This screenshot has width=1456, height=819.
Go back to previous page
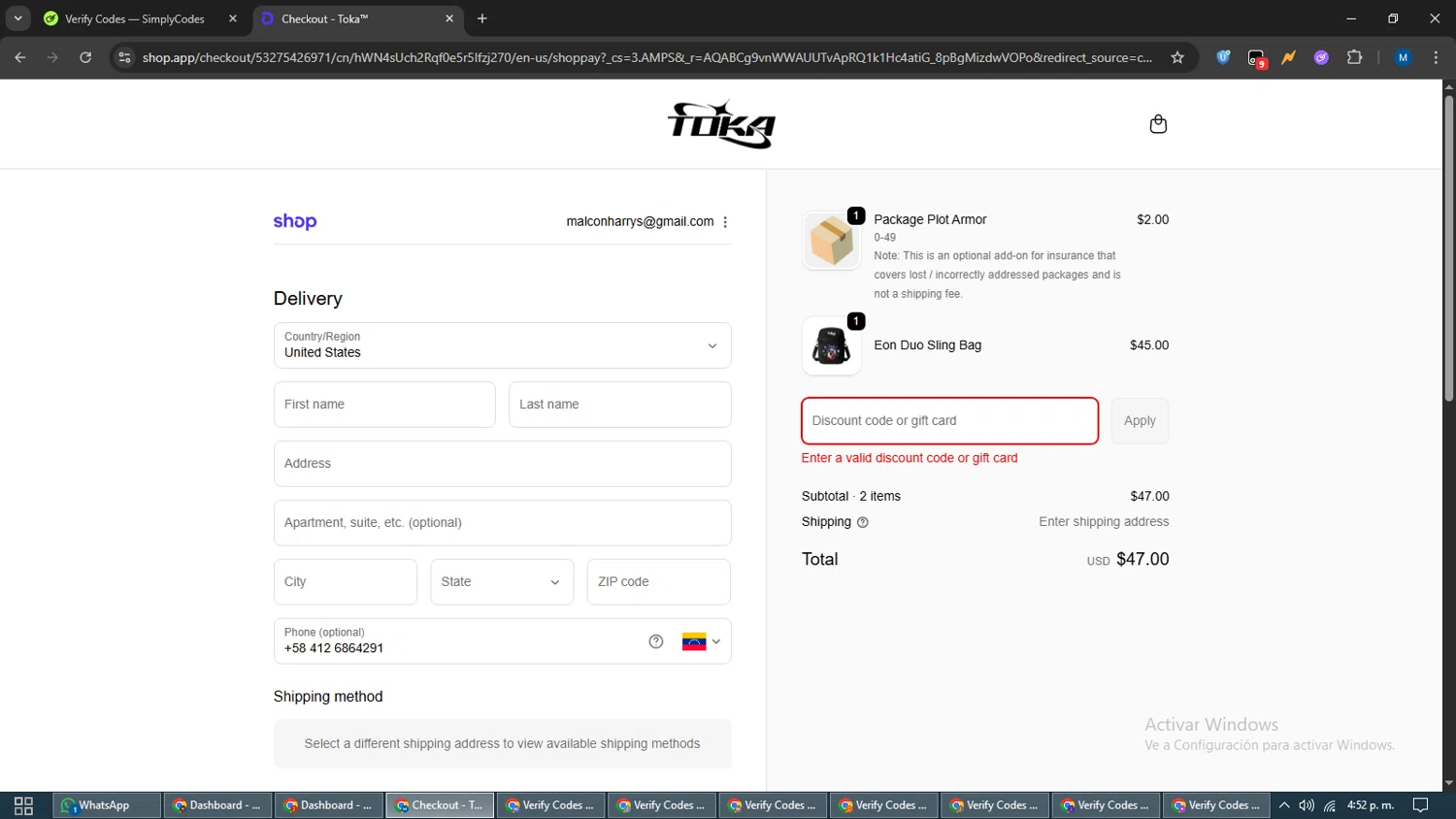[x=20, y=57]
